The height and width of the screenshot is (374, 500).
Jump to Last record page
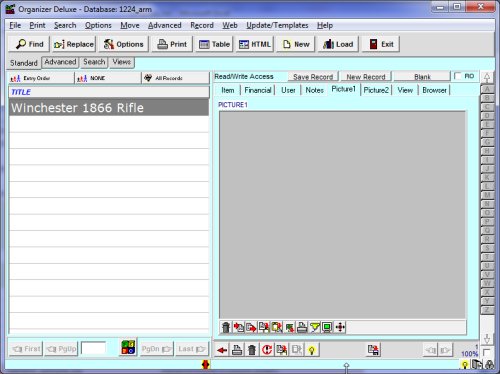tap(192, 349)
